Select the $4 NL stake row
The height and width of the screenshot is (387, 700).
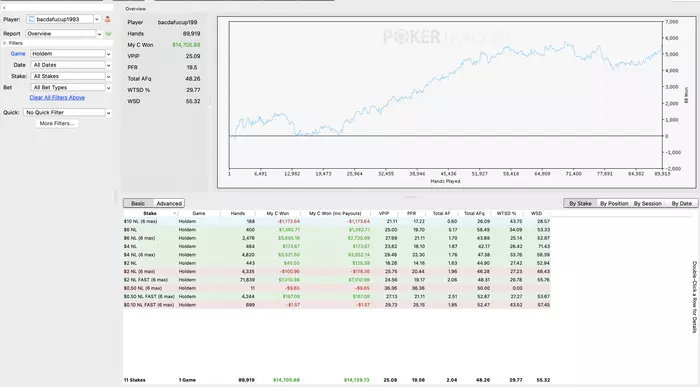337,246
